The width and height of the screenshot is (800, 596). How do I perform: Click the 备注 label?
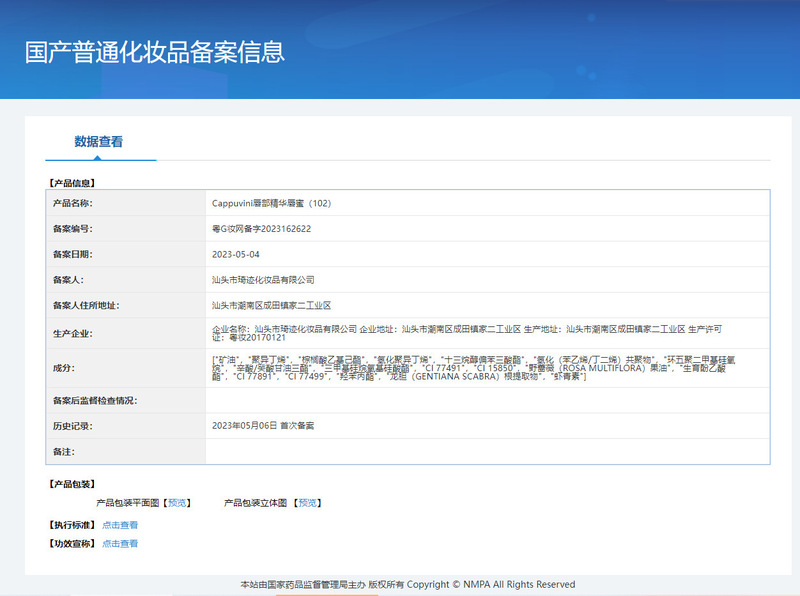pyautogui.click(x=63, y=452)
